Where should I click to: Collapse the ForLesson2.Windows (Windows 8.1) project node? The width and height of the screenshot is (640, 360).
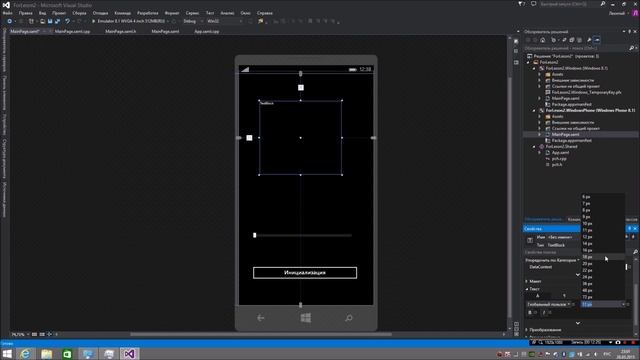[534, 69]
